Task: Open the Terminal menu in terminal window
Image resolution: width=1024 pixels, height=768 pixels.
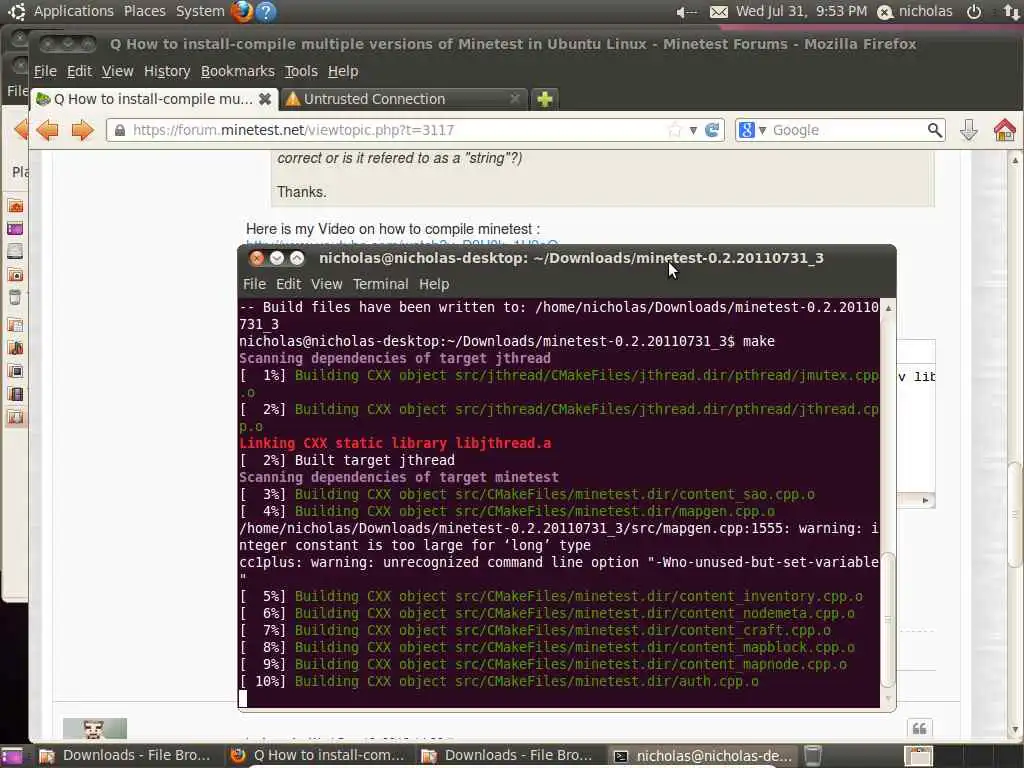Action: pyautogui.click(x=380, y=284)
